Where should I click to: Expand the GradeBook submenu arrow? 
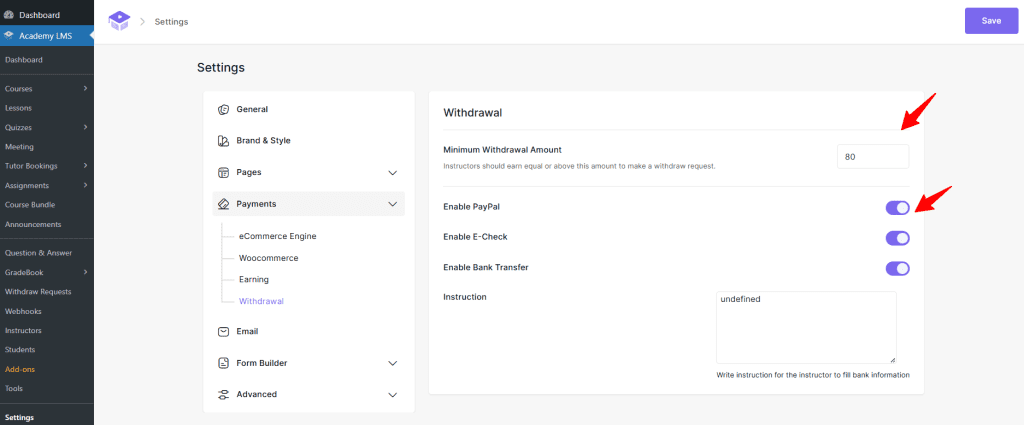pos(86,272)
